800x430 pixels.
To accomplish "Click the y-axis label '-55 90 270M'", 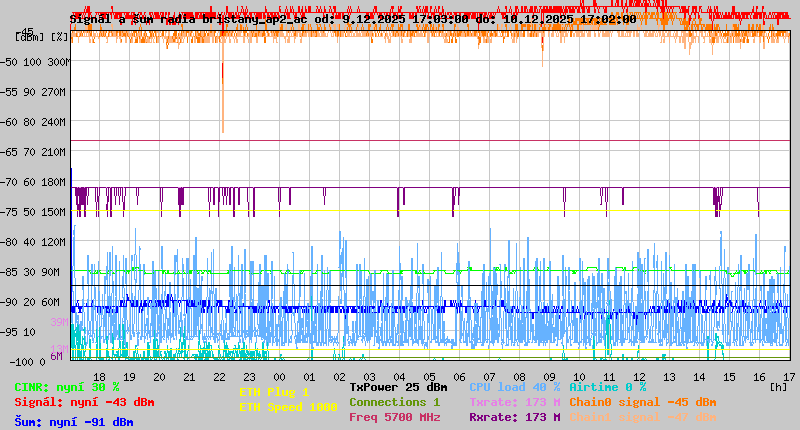I will tap(33, 92).
